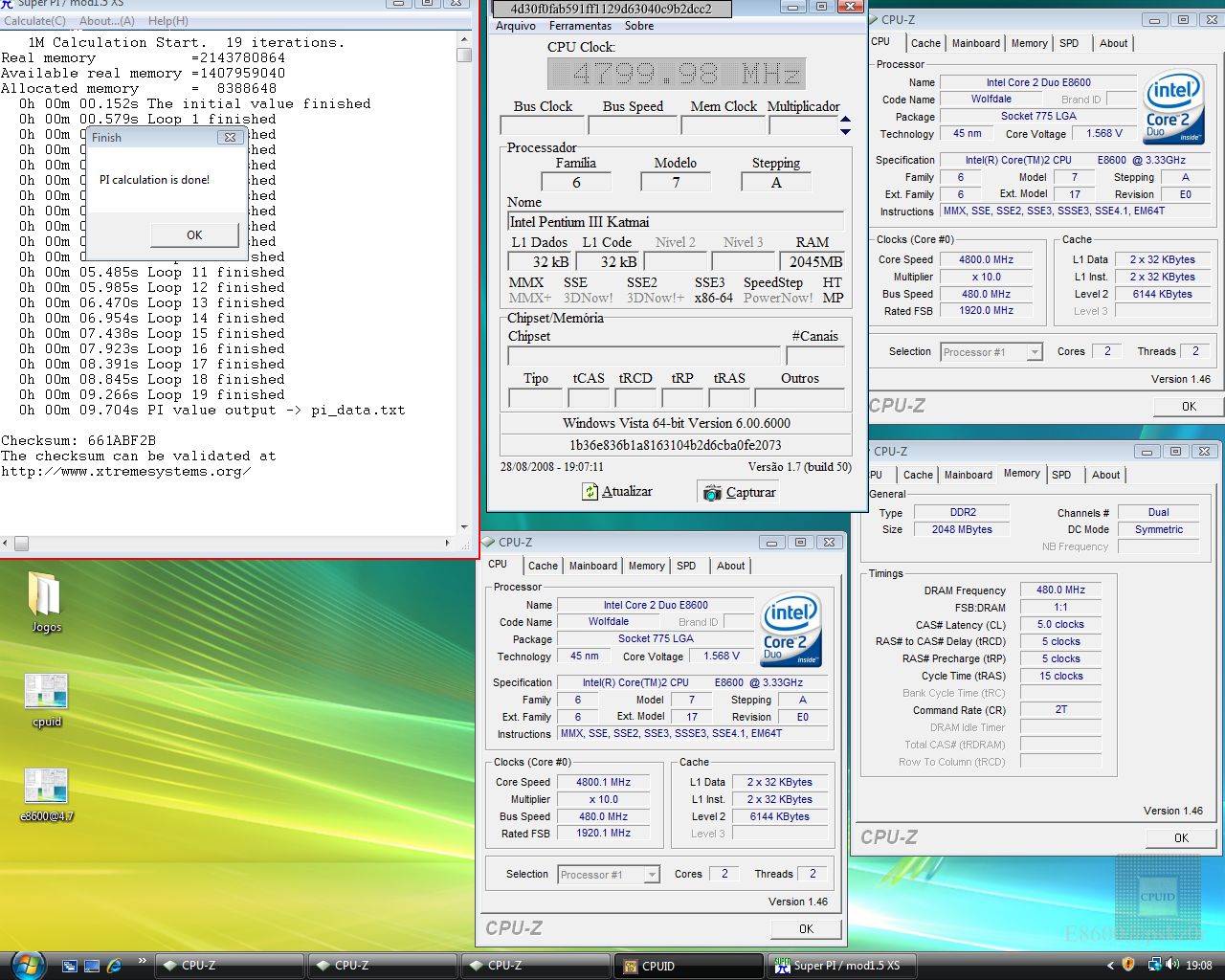This screenshot has height=980, width=1225.
Task: Click the taskbar clock showing 19:08
Action: pos(1199,966)
